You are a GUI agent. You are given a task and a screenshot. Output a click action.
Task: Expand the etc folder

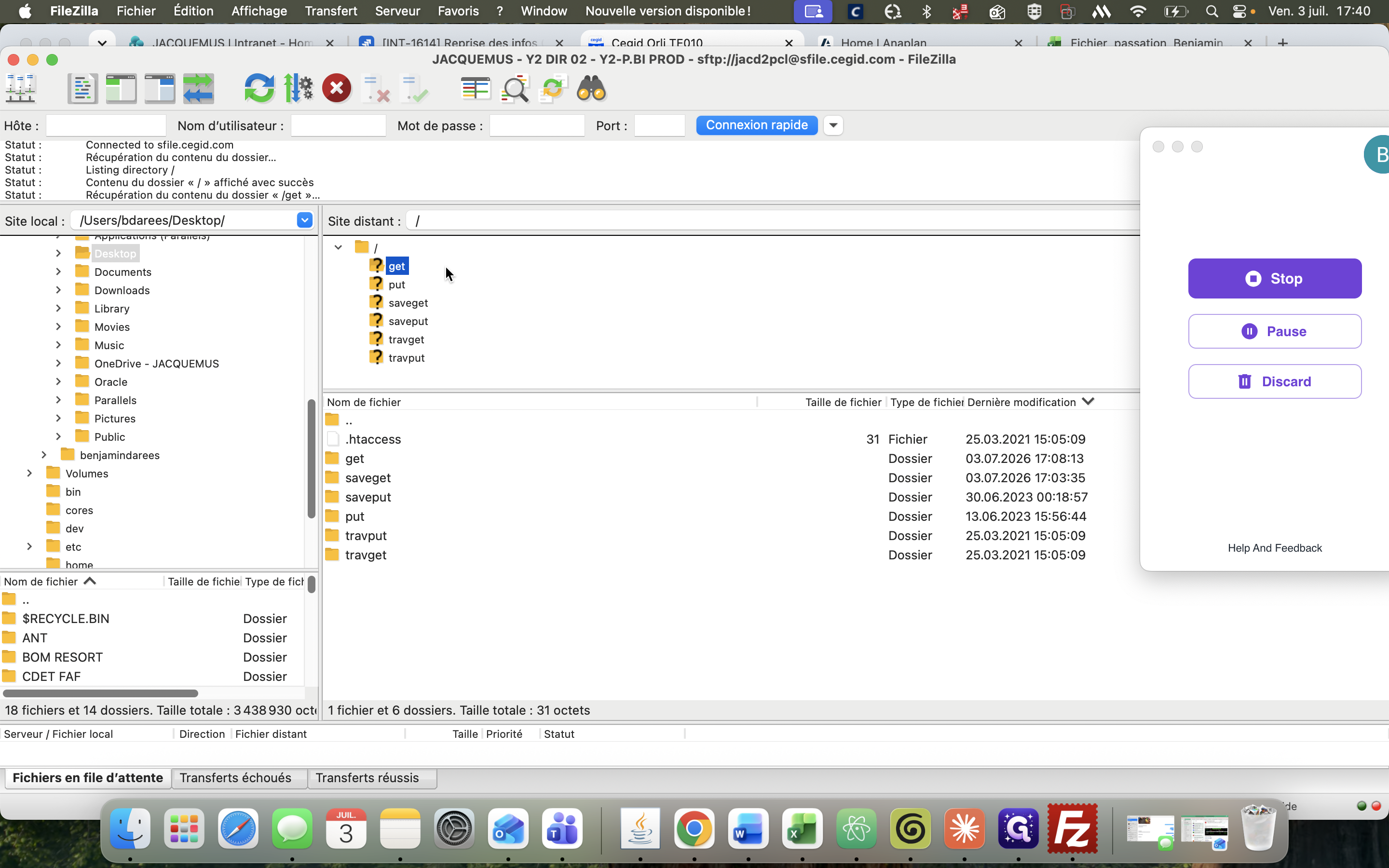[x=29, y=546]
